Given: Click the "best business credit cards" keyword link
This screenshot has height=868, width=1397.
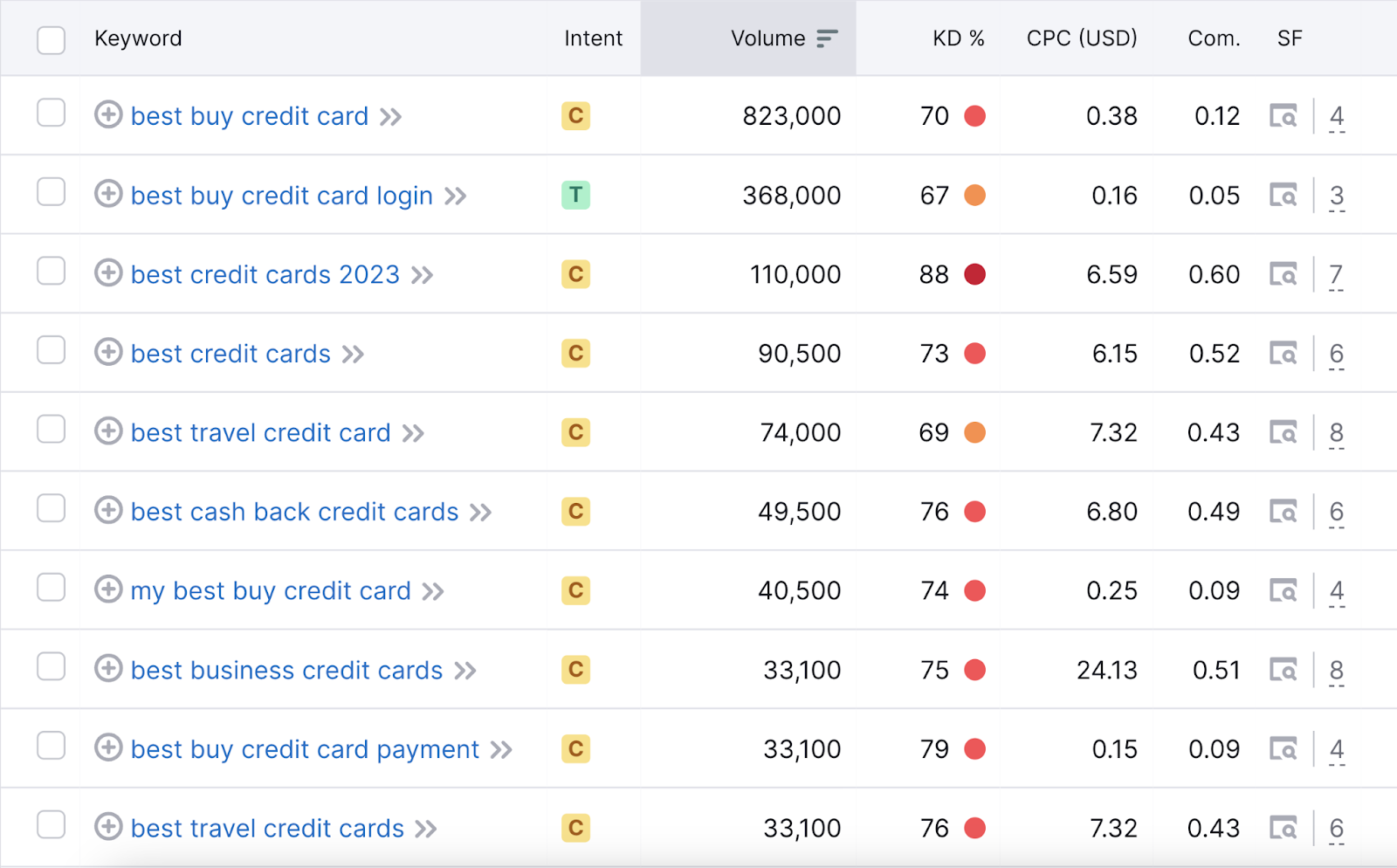Looking at the screenshot, I should (286, 669).
